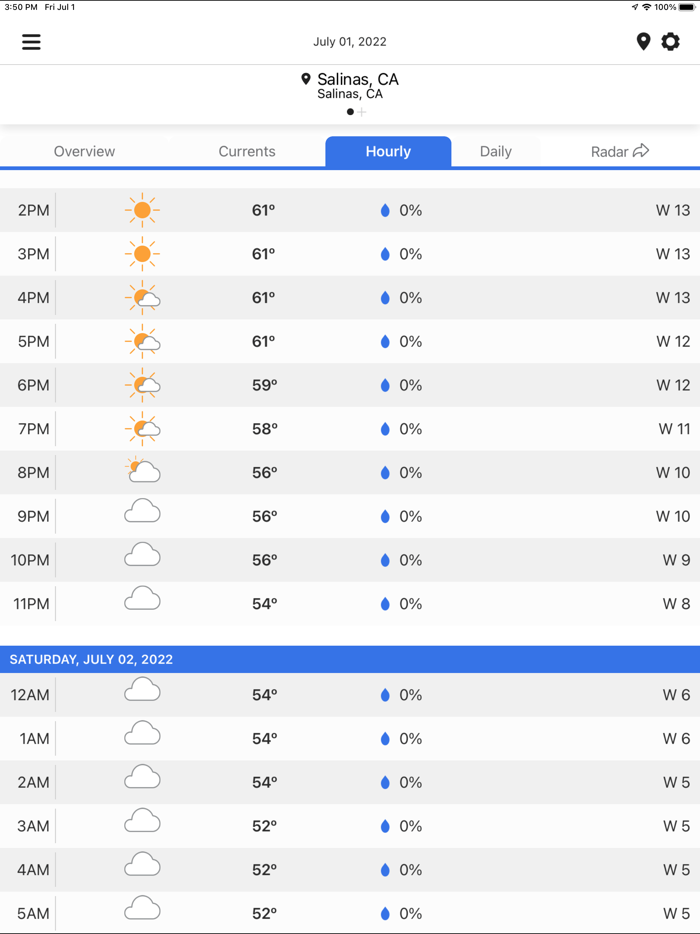
Task: Open the Radar view
Action: click(612, 151)
